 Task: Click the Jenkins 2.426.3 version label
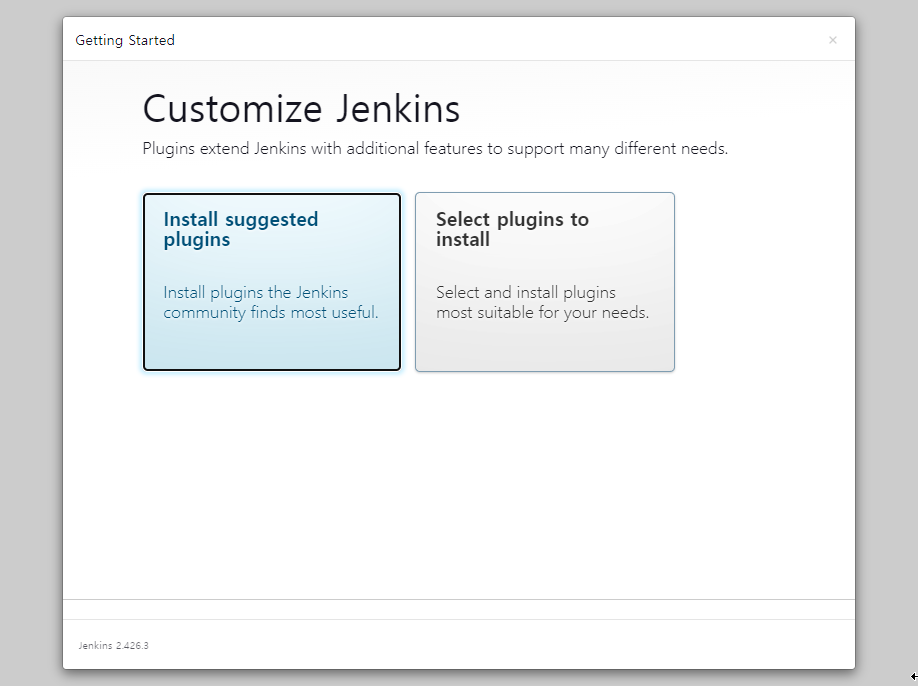point(114,646)
